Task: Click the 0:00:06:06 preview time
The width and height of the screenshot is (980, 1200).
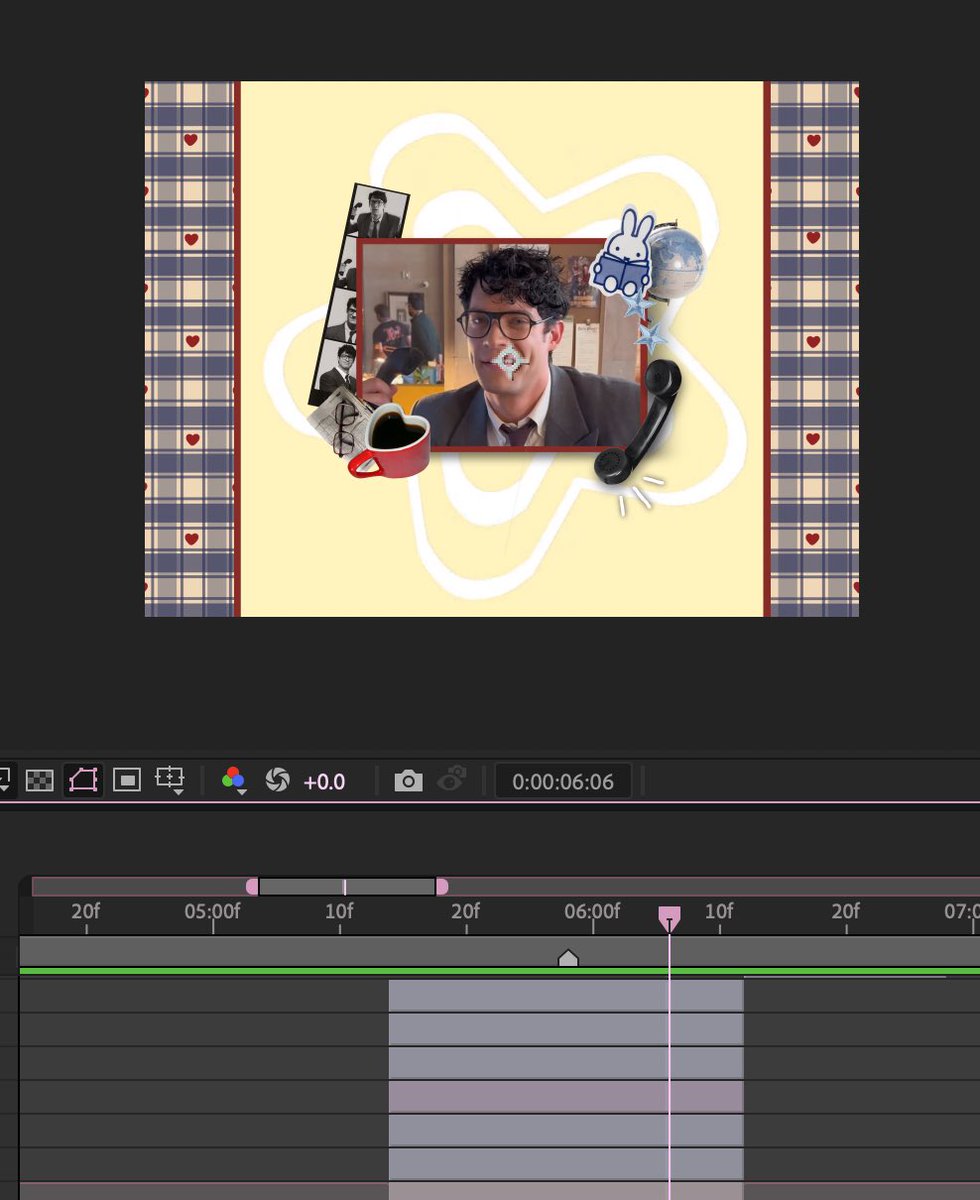Action: click(563, 781)
